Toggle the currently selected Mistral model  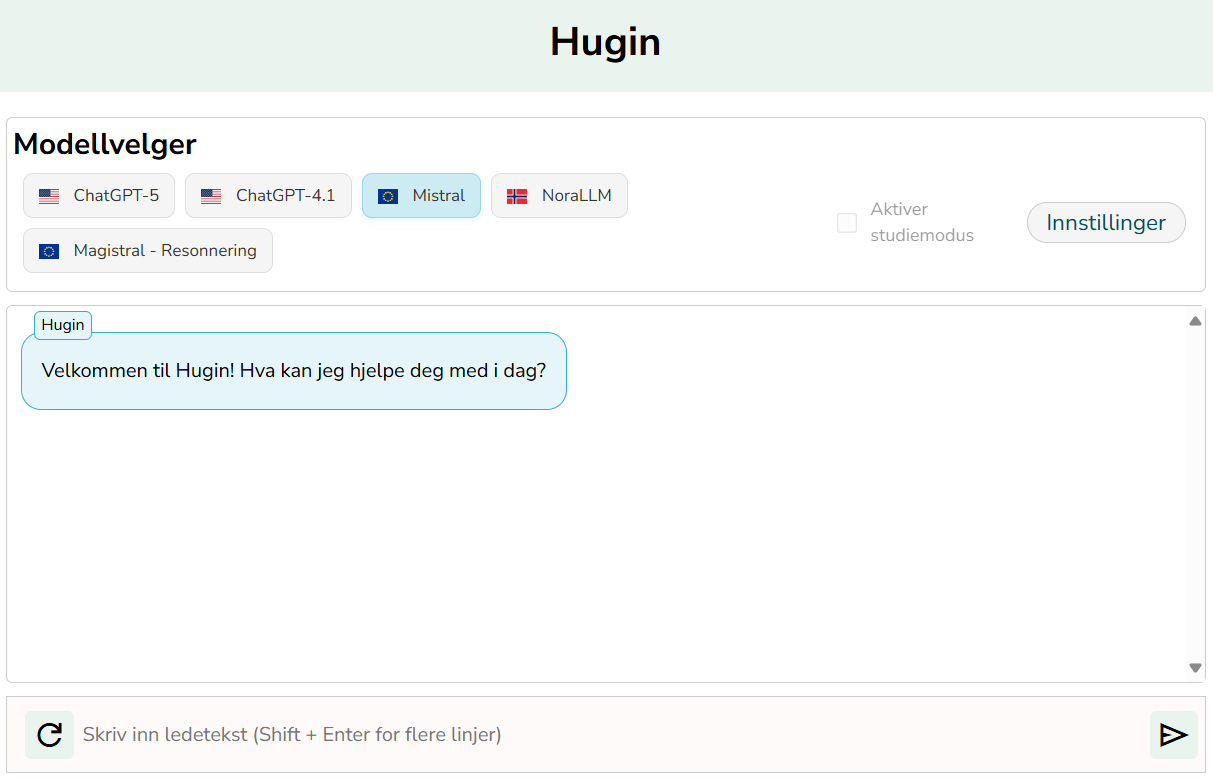coord(421,196)
